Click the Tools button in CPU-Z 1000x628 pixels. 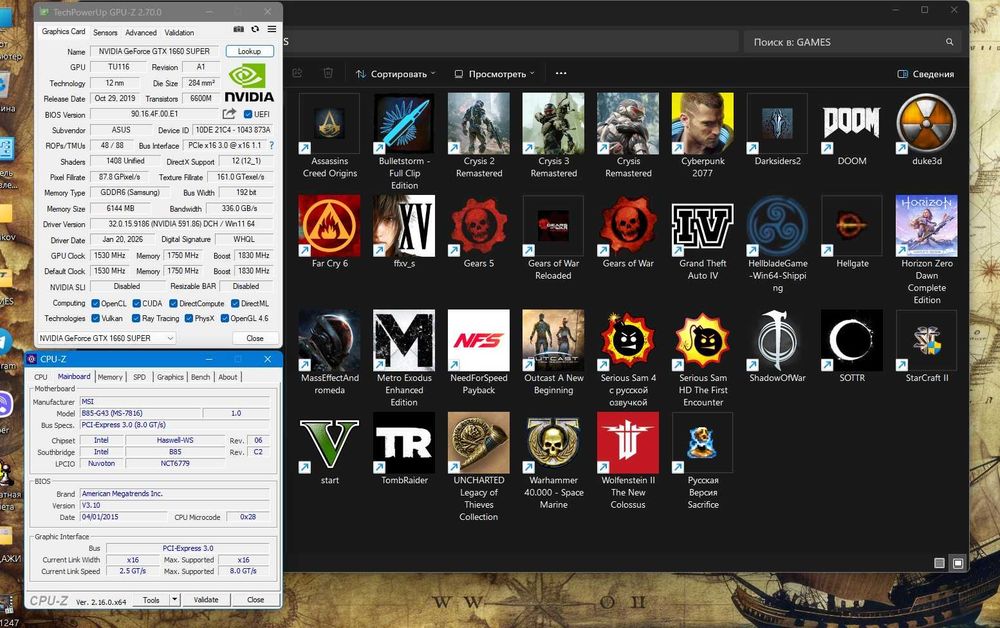point(151,599)
